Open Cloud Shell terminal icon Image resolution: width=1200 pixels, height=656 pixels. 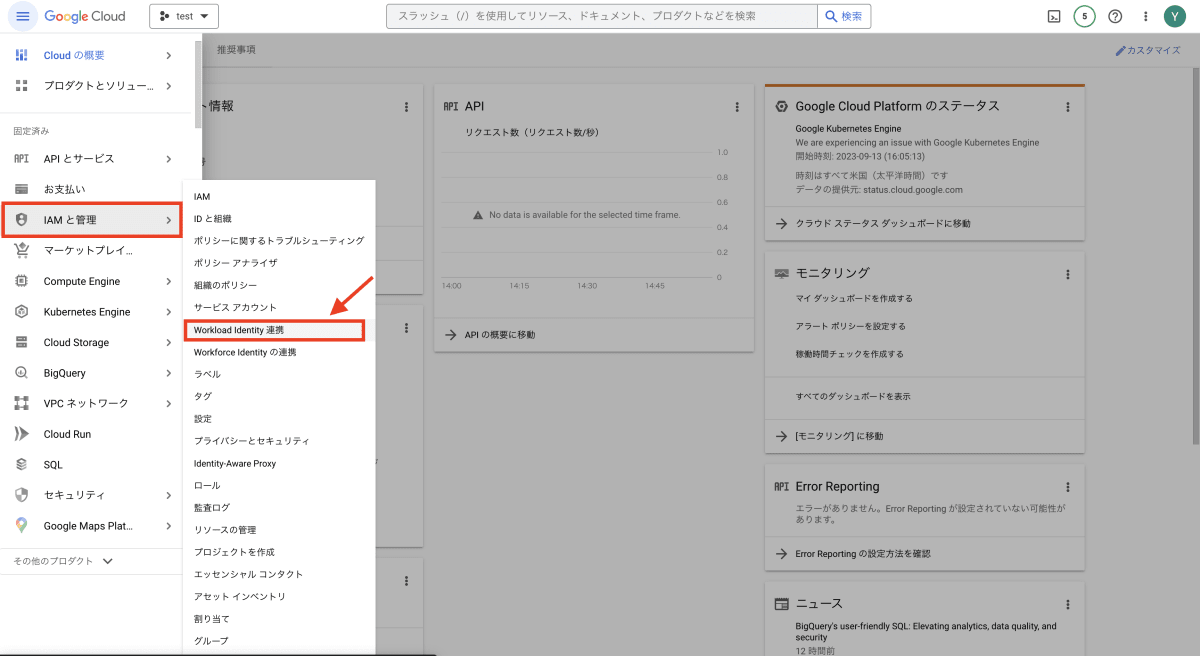pos(1053,16)
